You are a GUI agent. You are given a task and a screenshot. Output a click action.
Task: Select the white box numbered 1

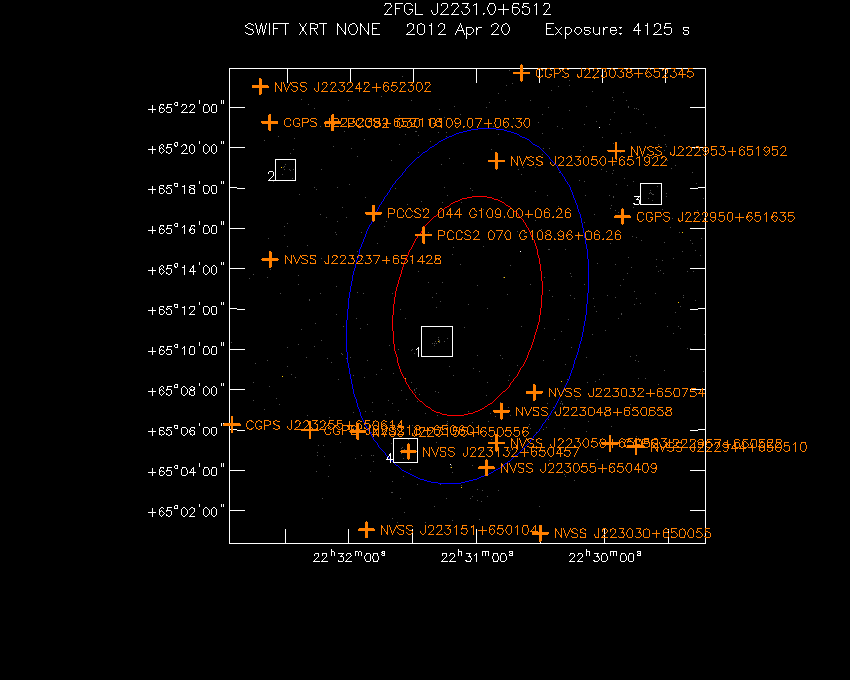pyautogui.click(x=437, y=341)
